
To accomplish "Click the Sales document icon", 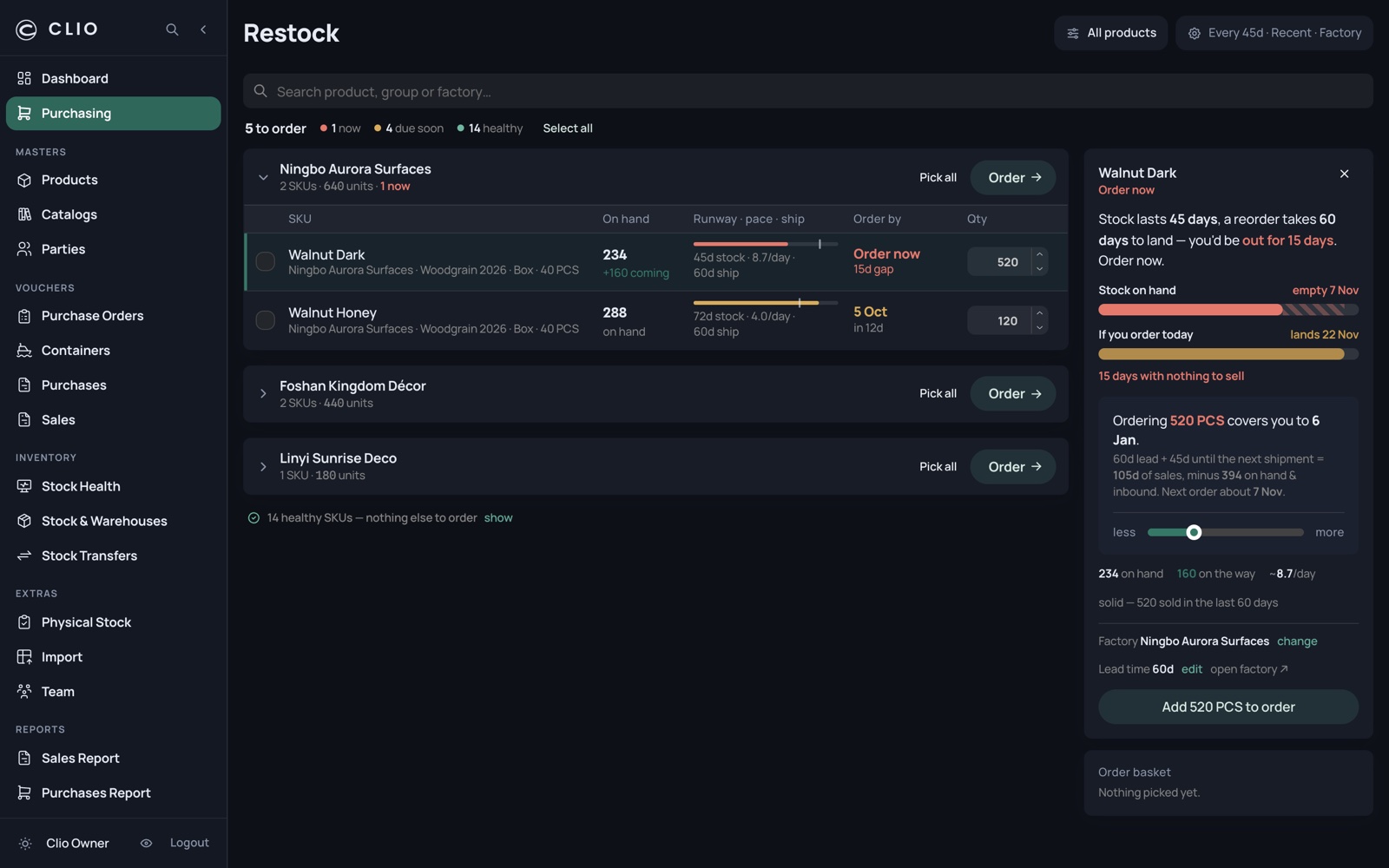I will click(x=24, y=420).
